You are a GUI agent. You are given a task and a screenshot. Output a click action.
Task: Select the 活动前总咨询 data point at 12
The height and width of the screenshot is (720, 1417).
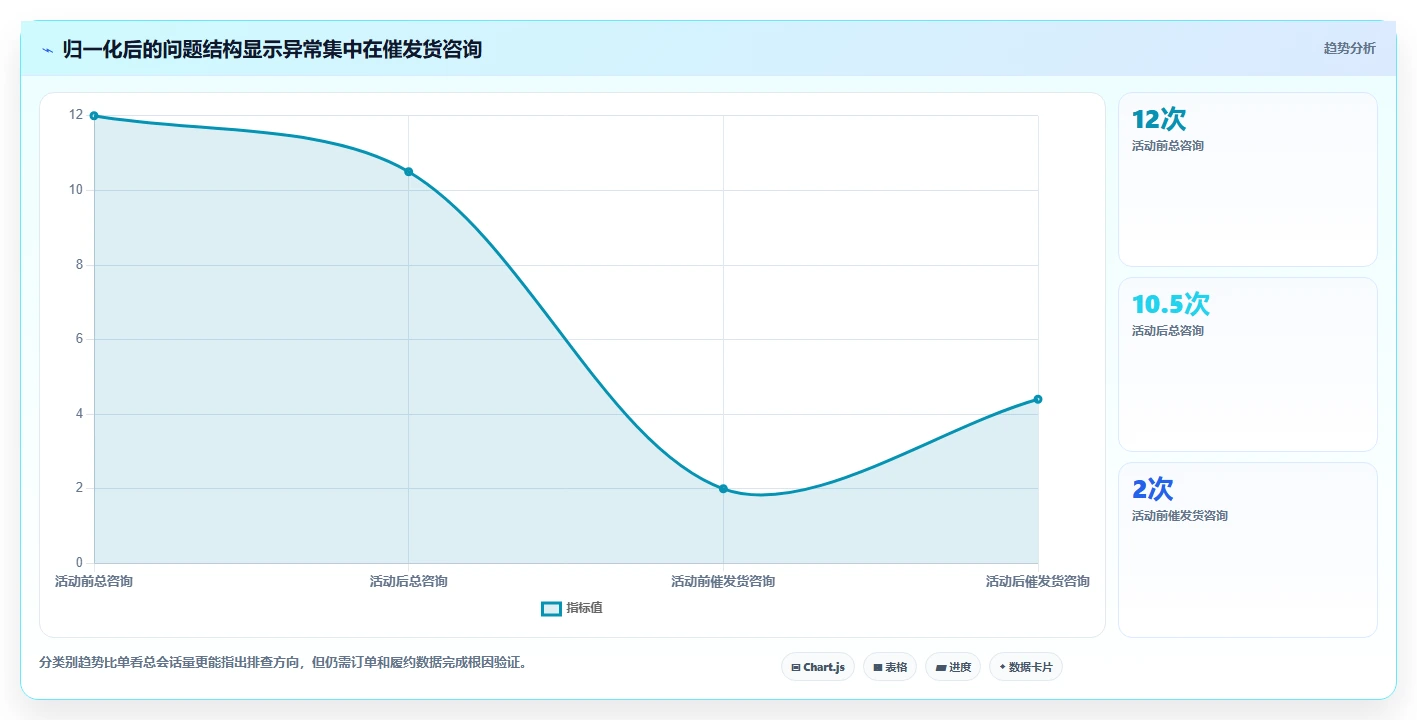tap(94, 116)
